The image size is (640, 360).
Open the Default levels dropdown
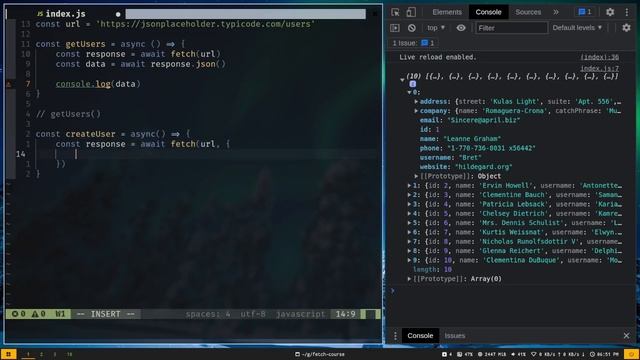(x=577, y=28)
